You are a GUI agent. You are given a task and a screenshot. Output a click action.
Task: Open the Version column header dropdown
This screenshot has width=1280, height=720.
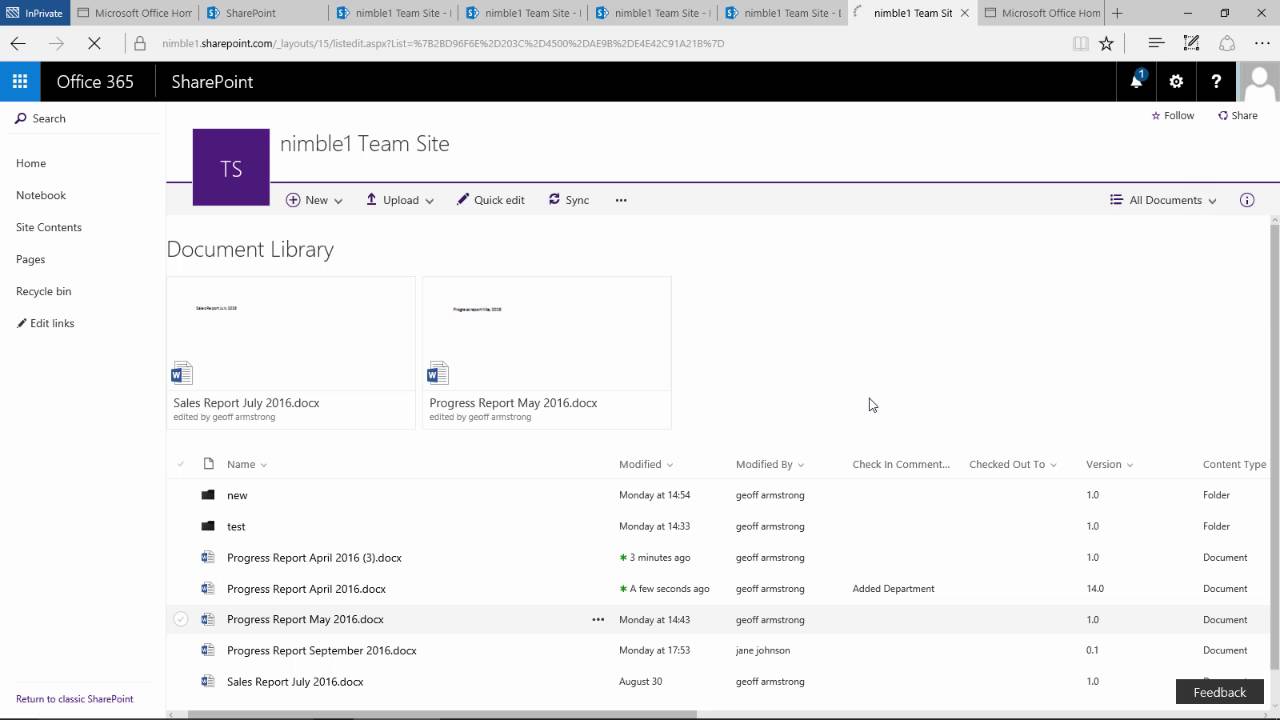pos(1110,464)
